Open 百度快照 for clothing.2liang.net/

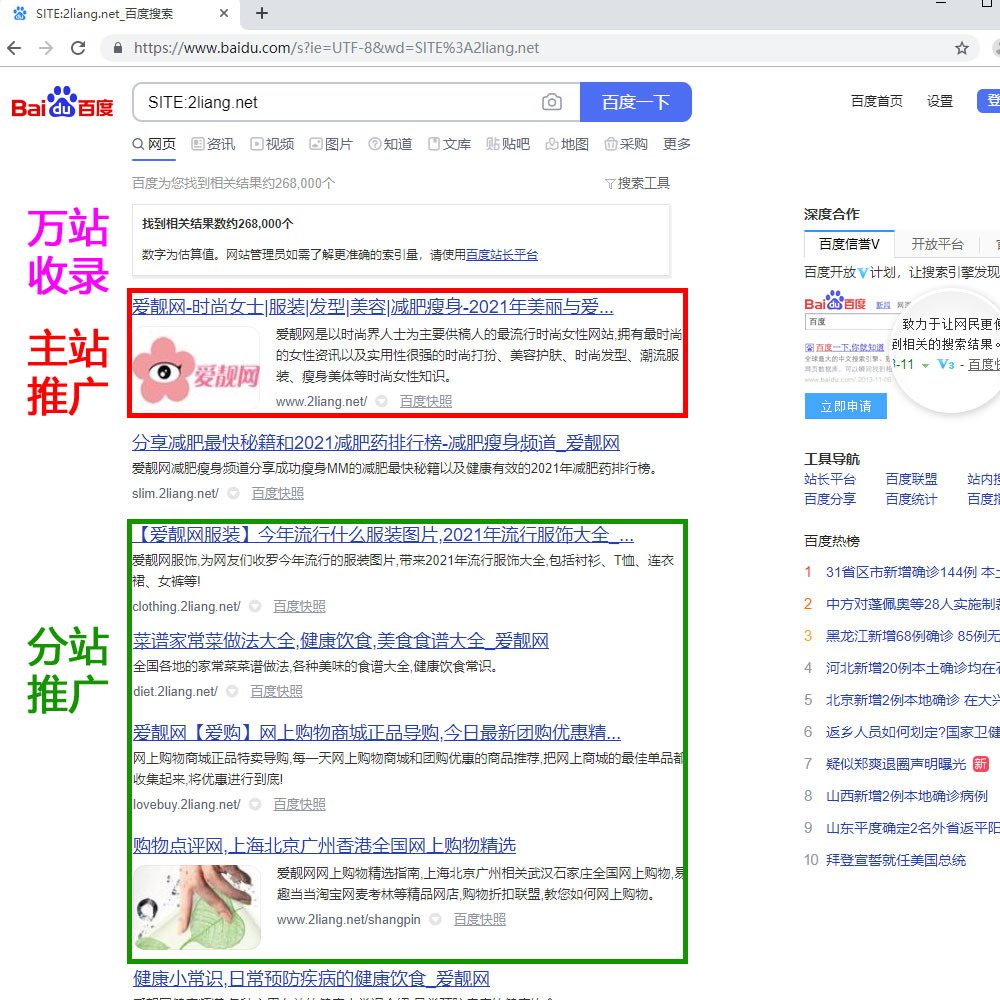[299, 606]
